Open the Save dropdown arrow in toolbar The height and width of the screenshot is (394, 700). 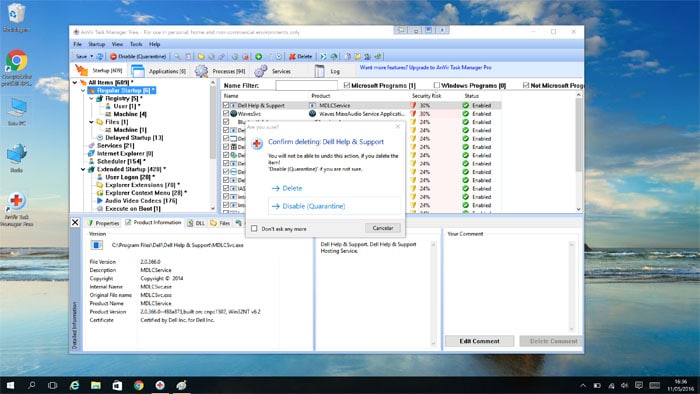pyautogui.click(x=92, y=57)
